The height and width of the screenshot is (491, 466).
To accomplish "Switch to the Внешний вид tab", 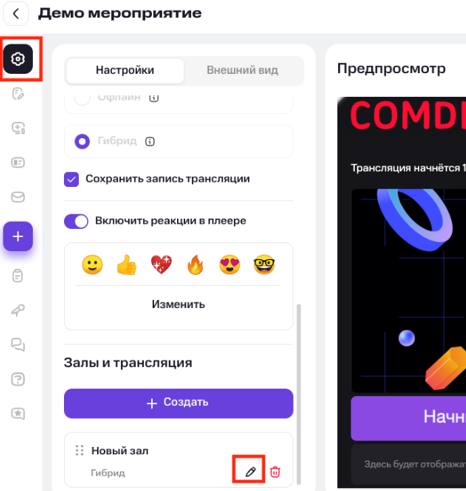I will point(242,70).
